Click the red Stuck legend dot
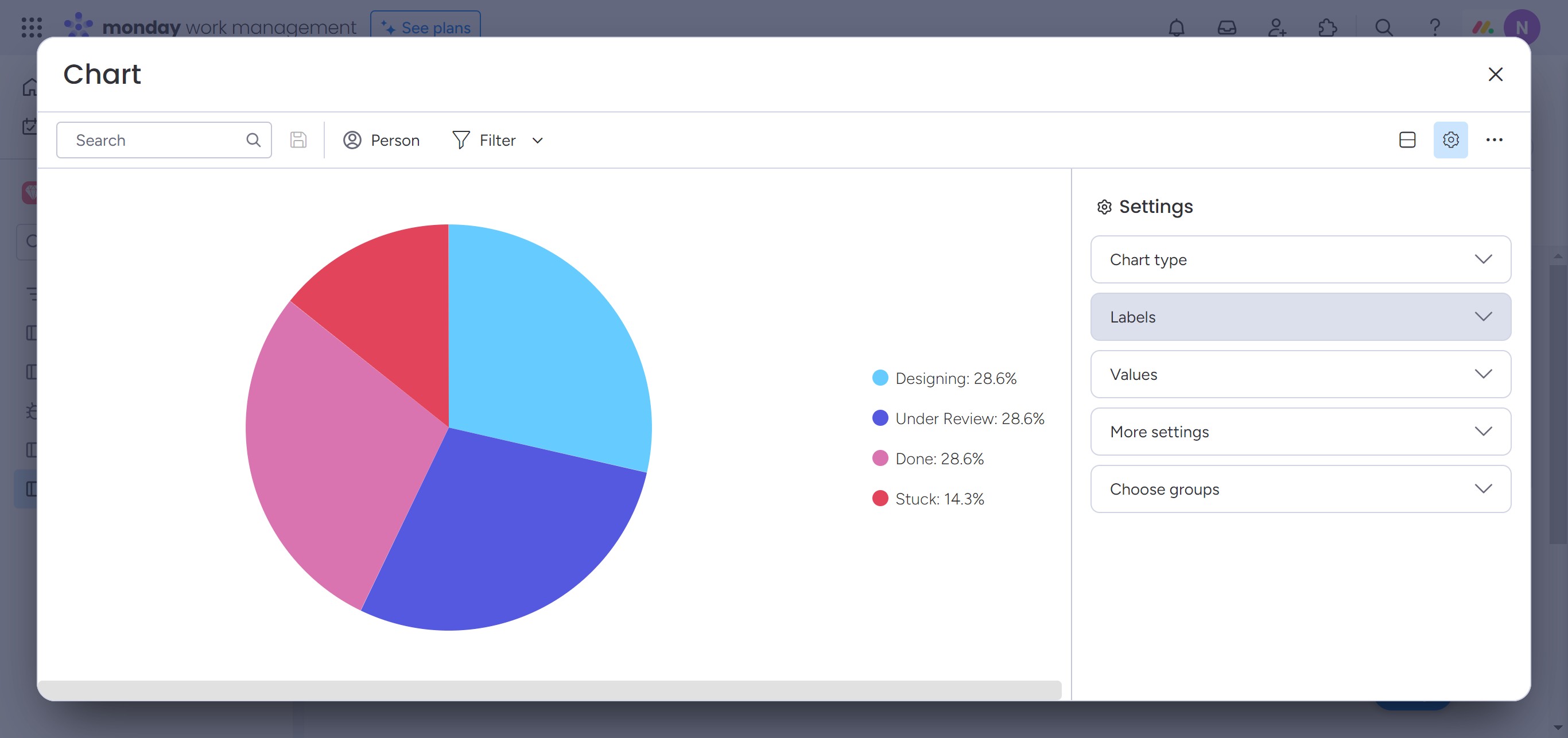 [x=880, y=498]
